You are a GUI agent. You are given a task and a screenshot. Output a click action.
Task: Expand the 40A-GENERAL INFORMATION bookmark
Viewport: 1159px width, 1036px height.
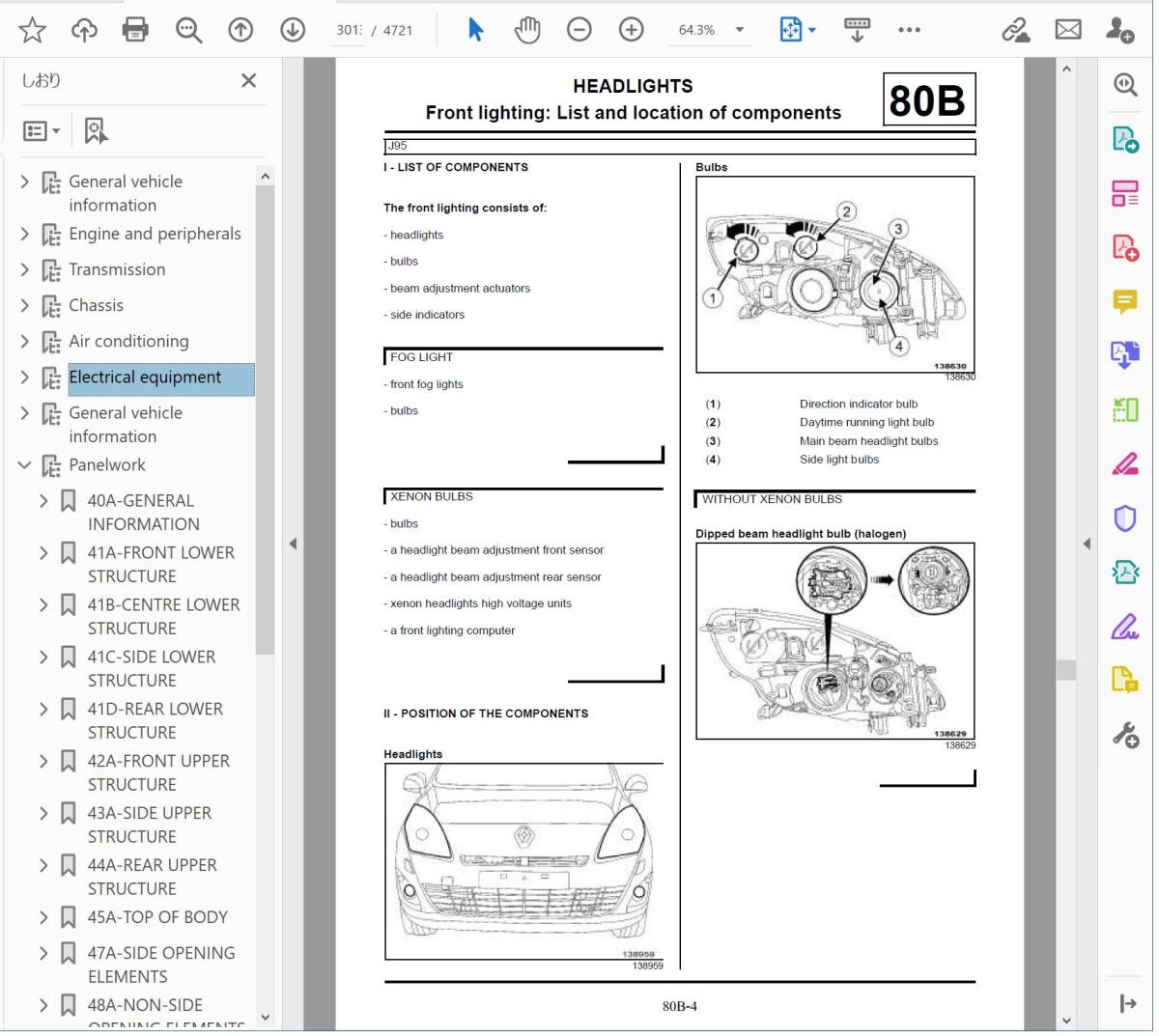pyautogui.click(x=43, y=501)
